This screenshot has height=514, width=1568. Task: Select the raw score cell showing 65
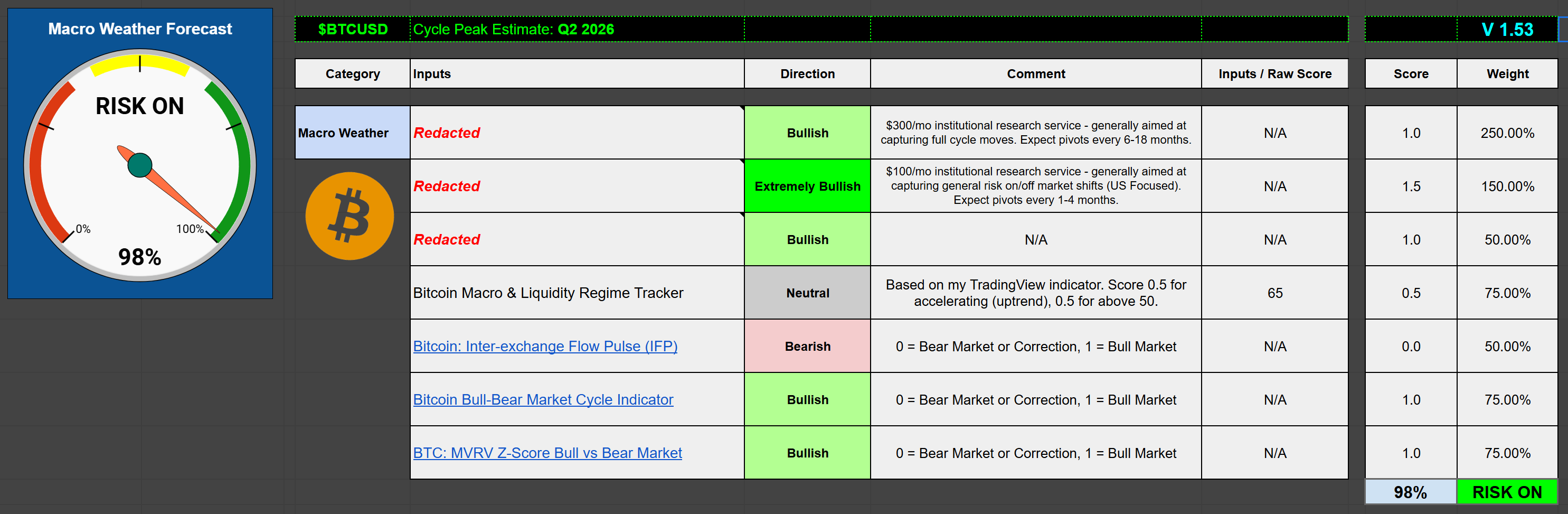1274,293
